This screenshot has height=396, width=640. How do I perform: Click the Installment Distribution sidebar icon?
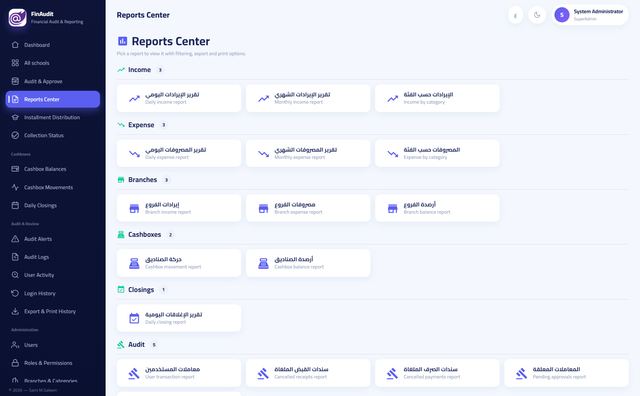point(15,117)
